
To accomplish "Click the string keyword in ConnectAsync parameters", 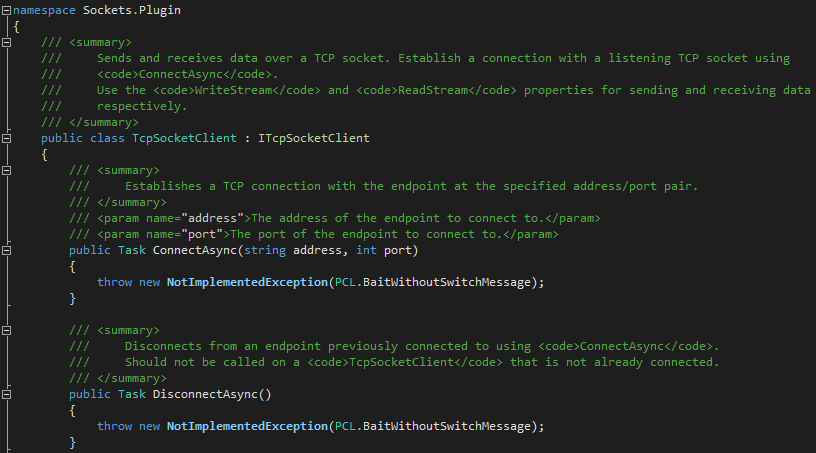I will (265, 250).
